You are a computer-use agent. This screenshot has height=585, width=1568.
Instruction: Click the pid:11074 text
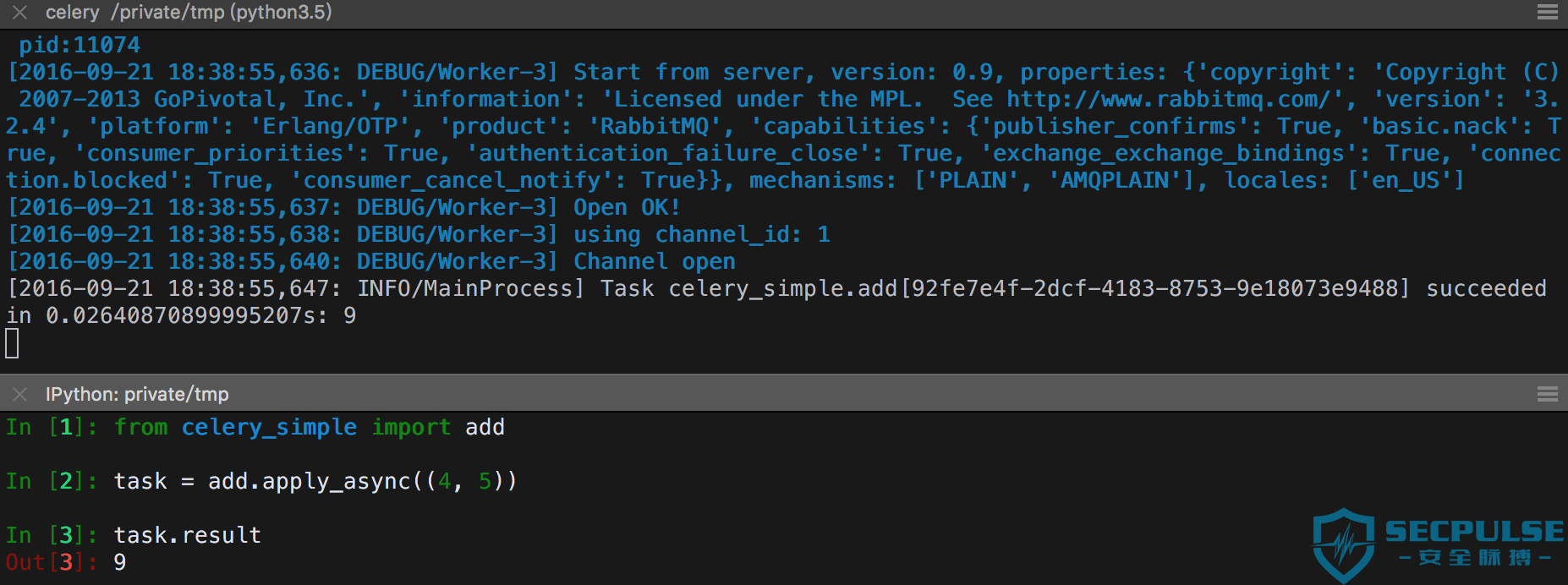(x=79, y=45)
